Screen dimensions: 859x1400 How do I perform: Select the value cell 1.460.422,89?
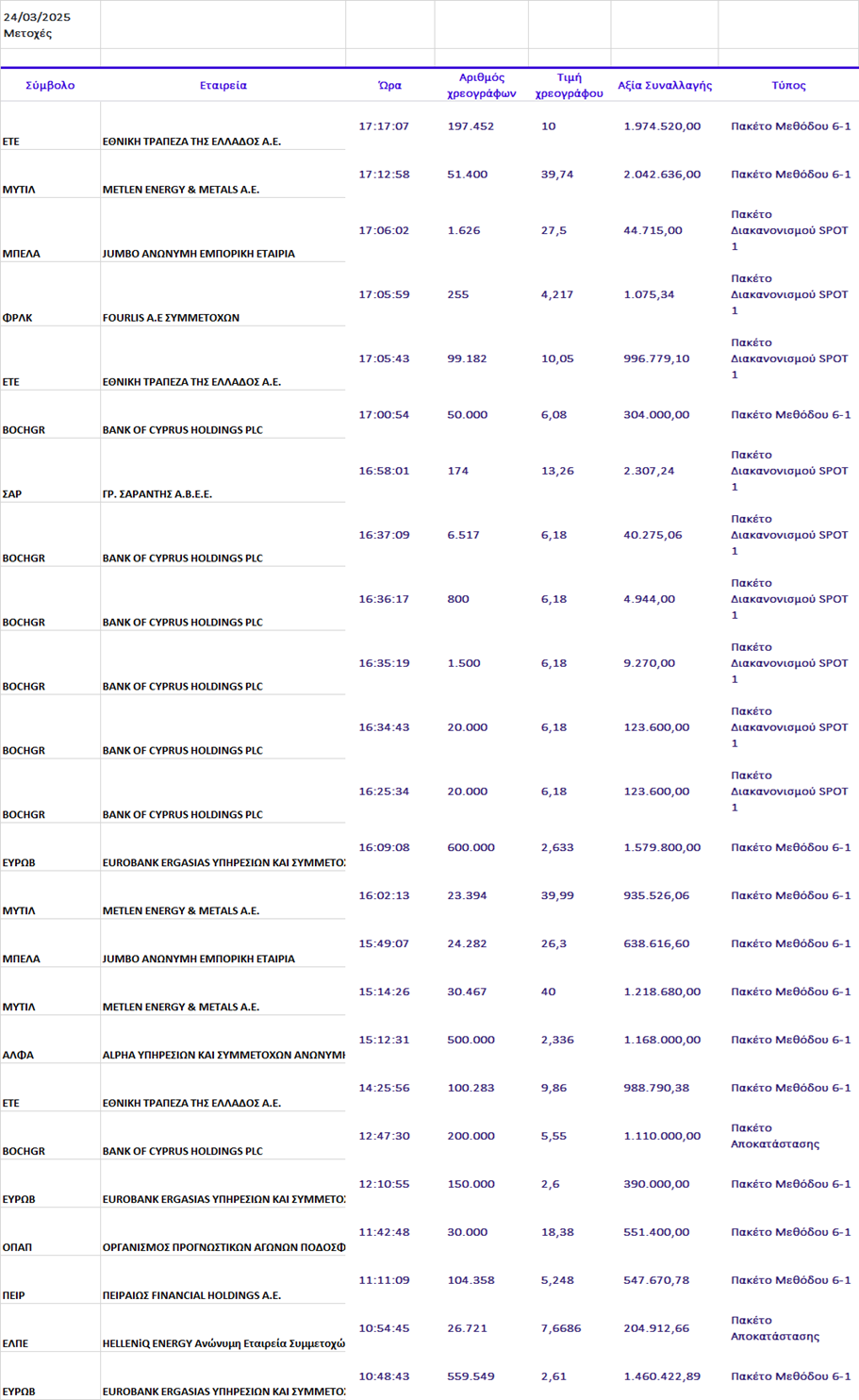[662, 1376]
